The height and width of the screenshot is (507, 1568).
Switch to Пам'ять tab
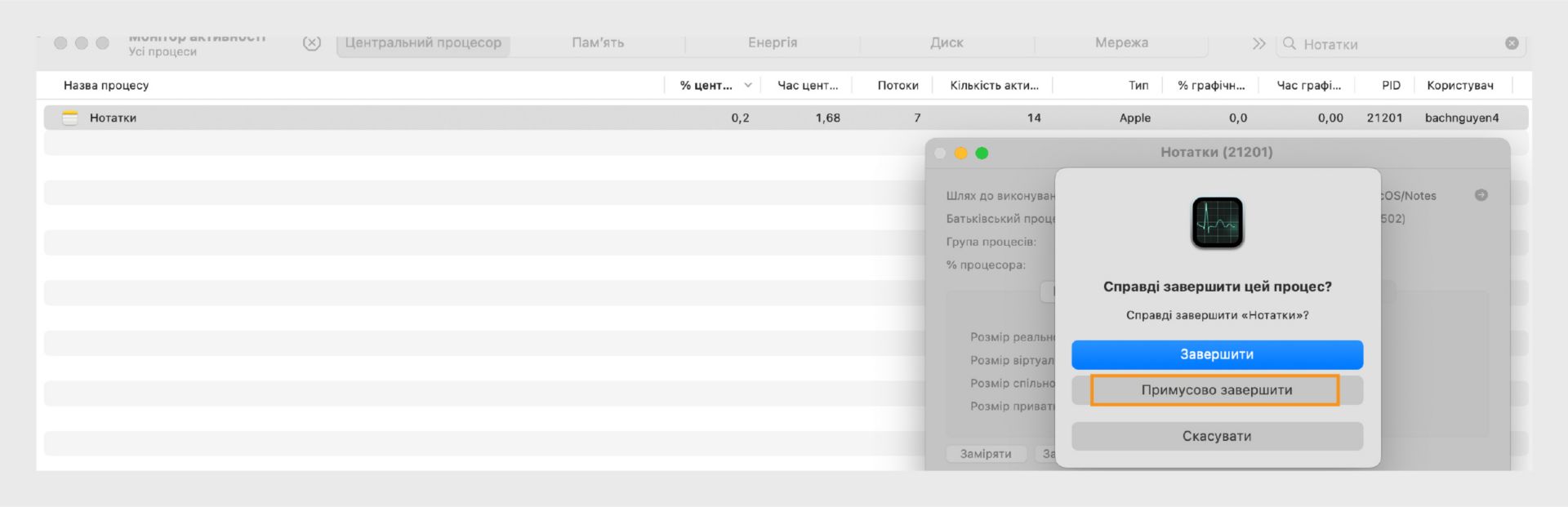pos(598,43)
